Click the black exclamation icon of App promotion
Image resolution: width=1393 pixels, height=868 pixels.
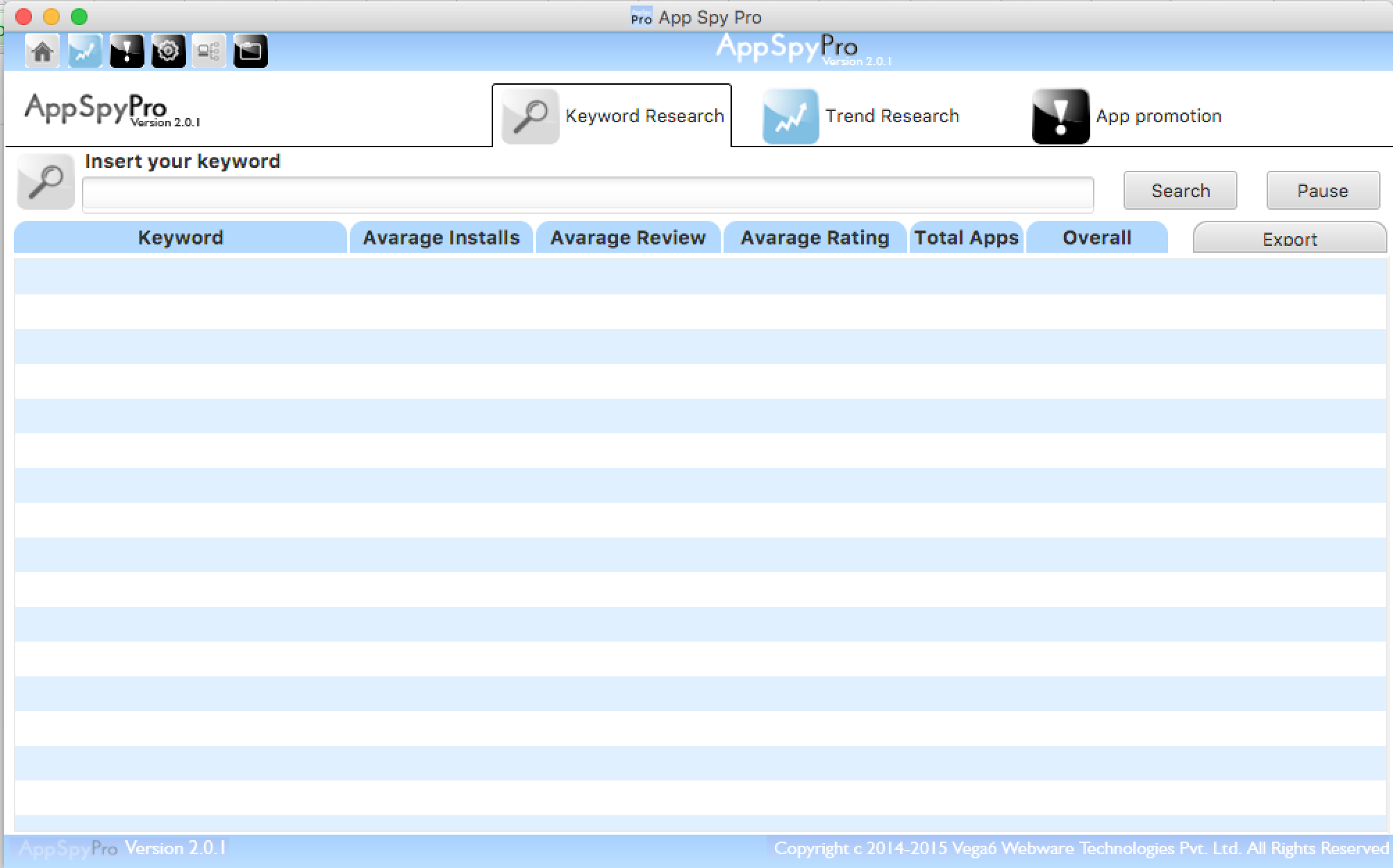pyautogui.click(x=1060, y=116)
